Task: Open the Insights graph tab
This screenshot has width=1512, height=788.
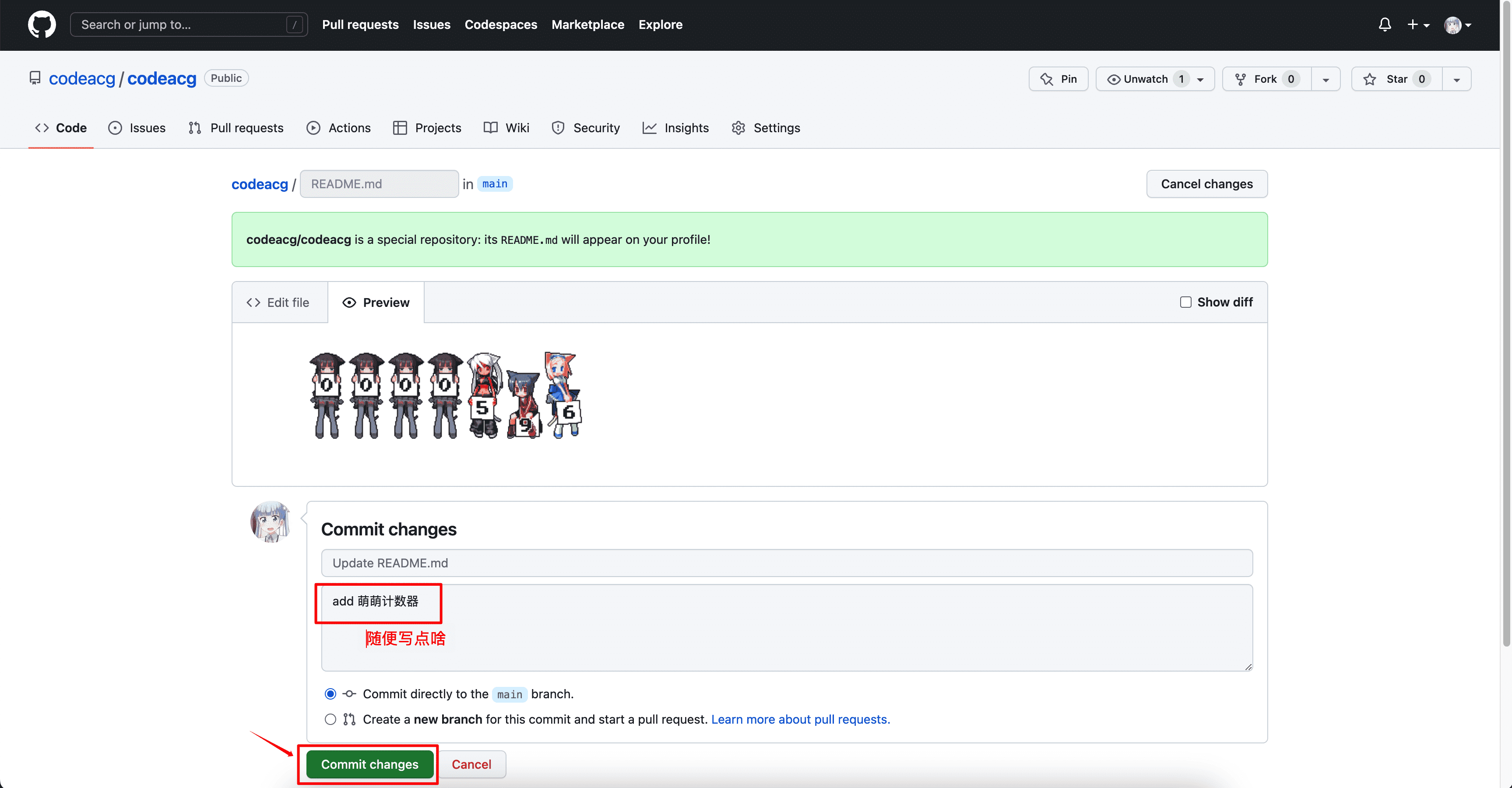Action: 649,127
